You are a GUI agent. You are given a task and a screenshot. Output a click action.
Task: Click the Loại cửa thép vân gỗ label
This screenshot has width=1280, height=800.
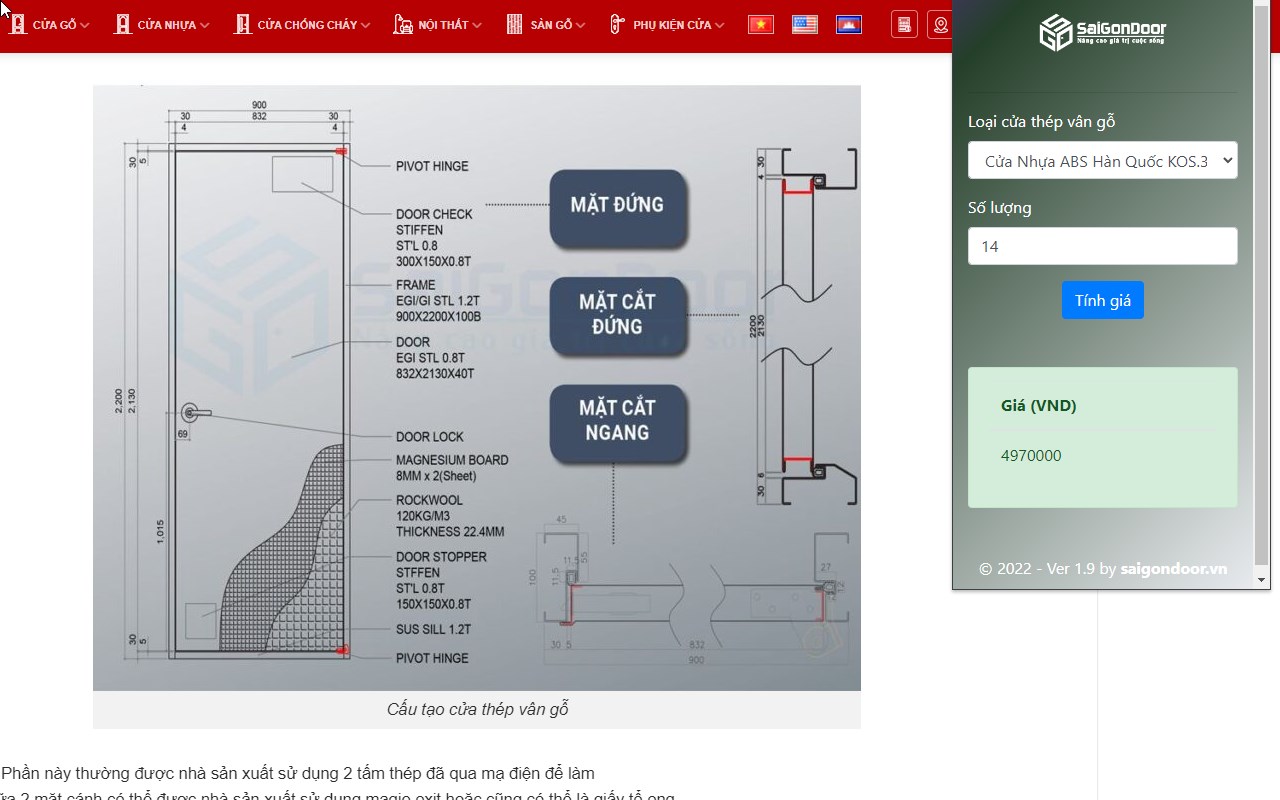coord(1041,122)
